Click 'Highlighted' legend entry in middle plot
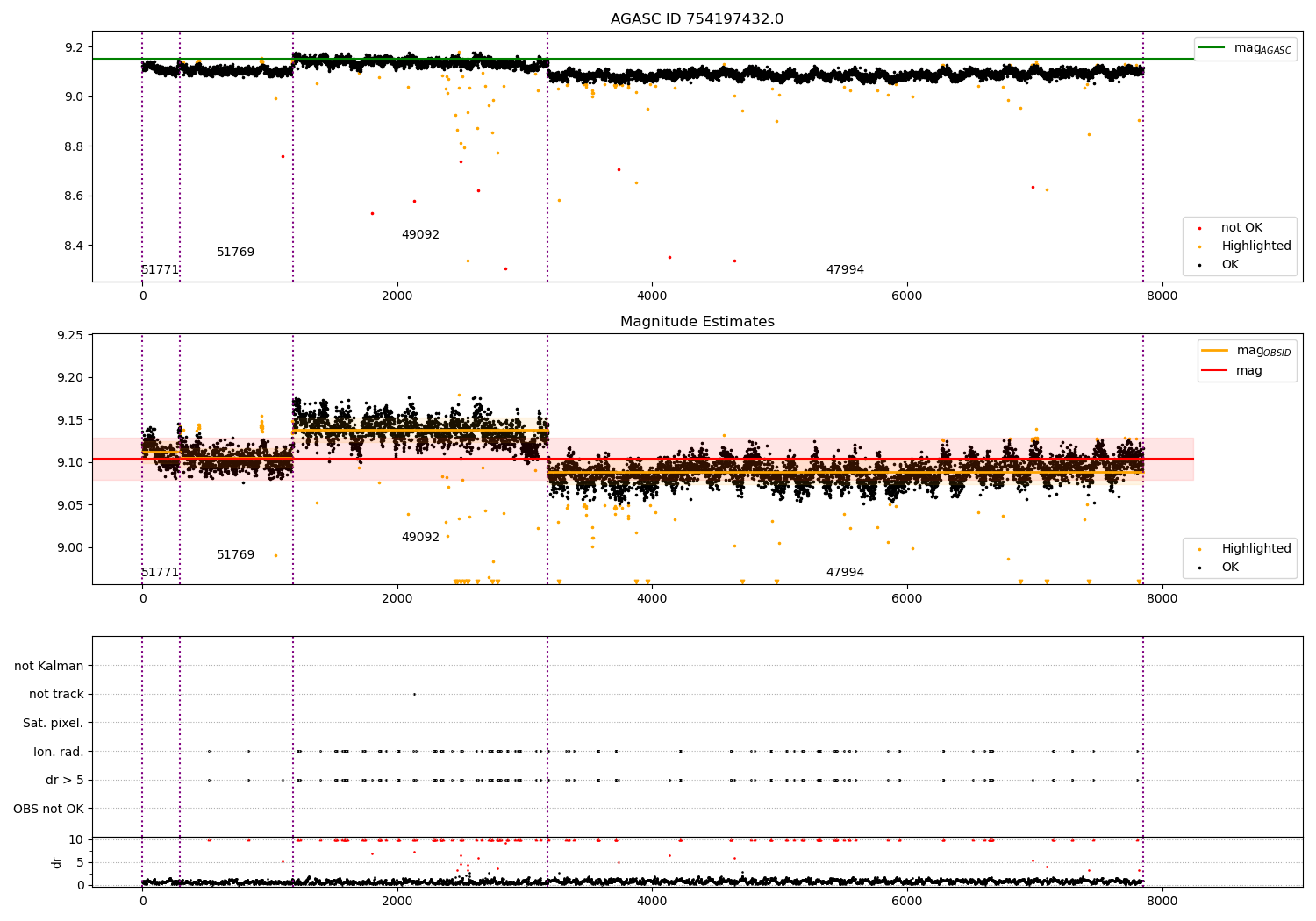 (x=1255, y=549)
